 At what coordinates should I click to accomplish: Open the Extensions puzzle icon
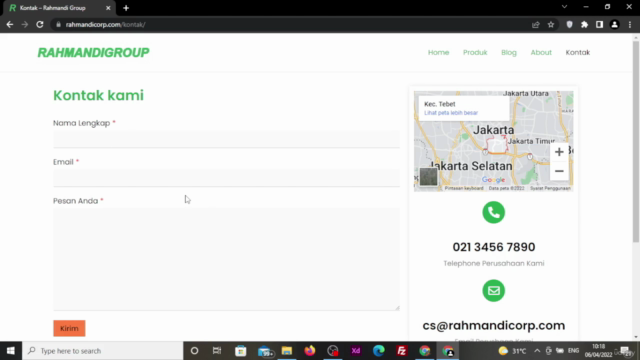click(x=584, y=24)
